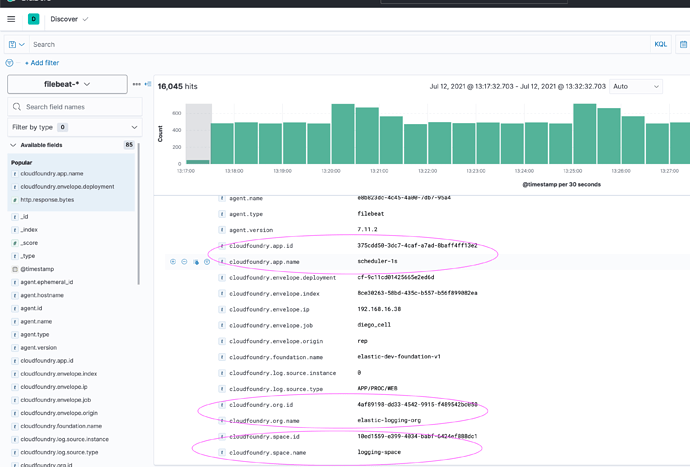This screenshot has height=467, width=690.
Task: Filter for cloudfoundry.app.name value
Action: [173, 262]
